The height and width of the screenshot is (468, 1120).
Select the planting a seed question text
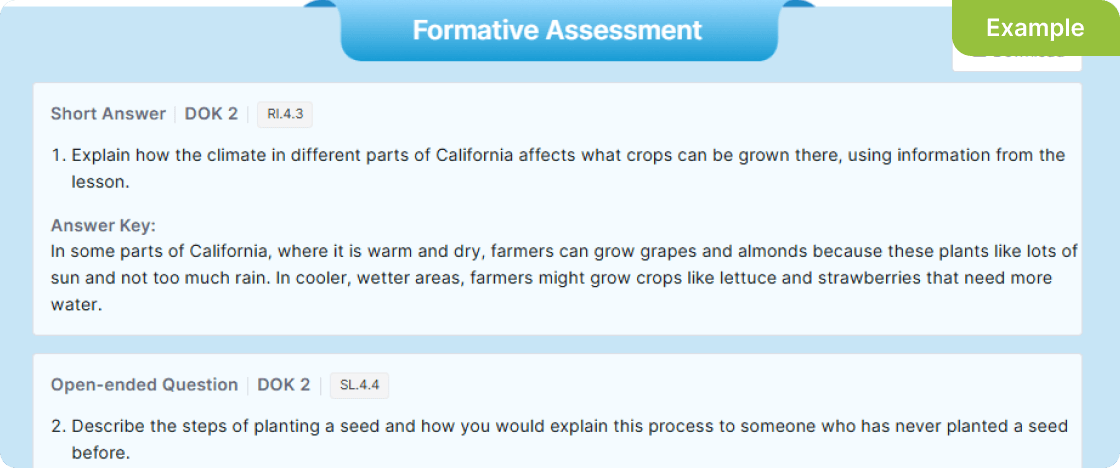pos(568,427)
